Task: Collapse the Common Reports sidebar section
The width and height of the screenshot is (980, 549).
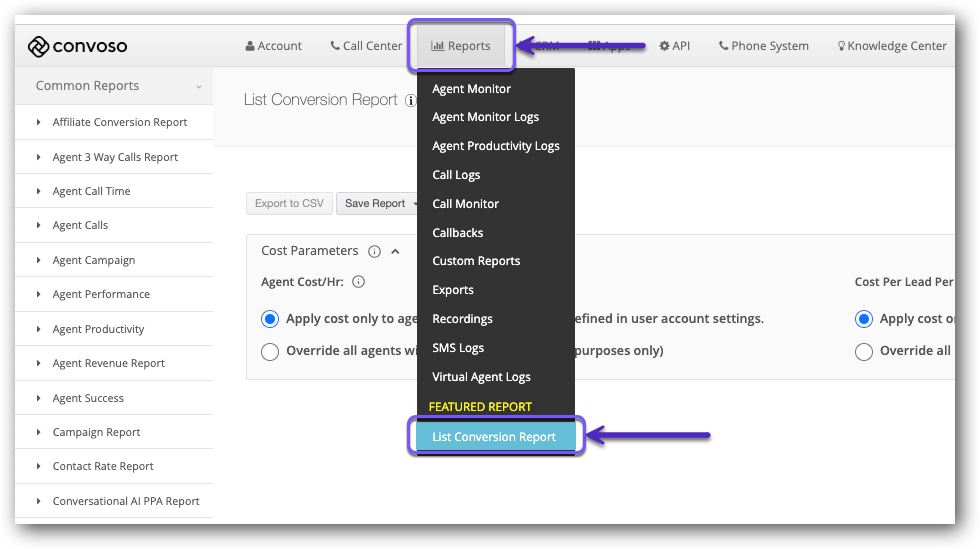Action: [199, 86]
